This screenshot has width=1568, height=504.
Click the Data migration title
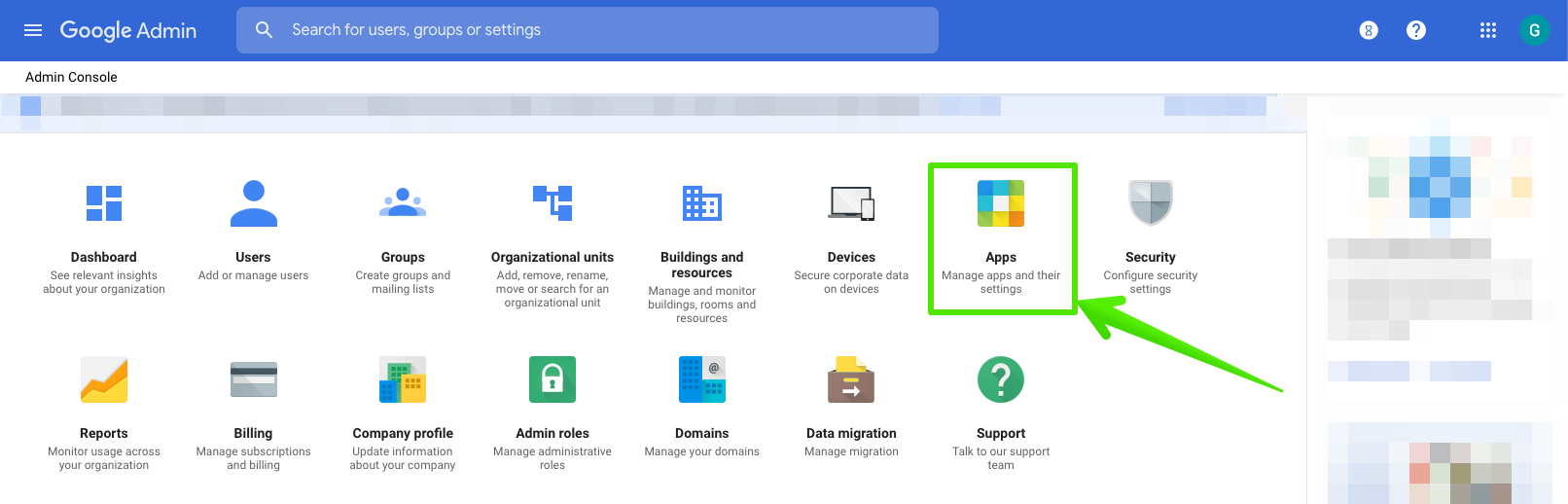tap(851, 433)
